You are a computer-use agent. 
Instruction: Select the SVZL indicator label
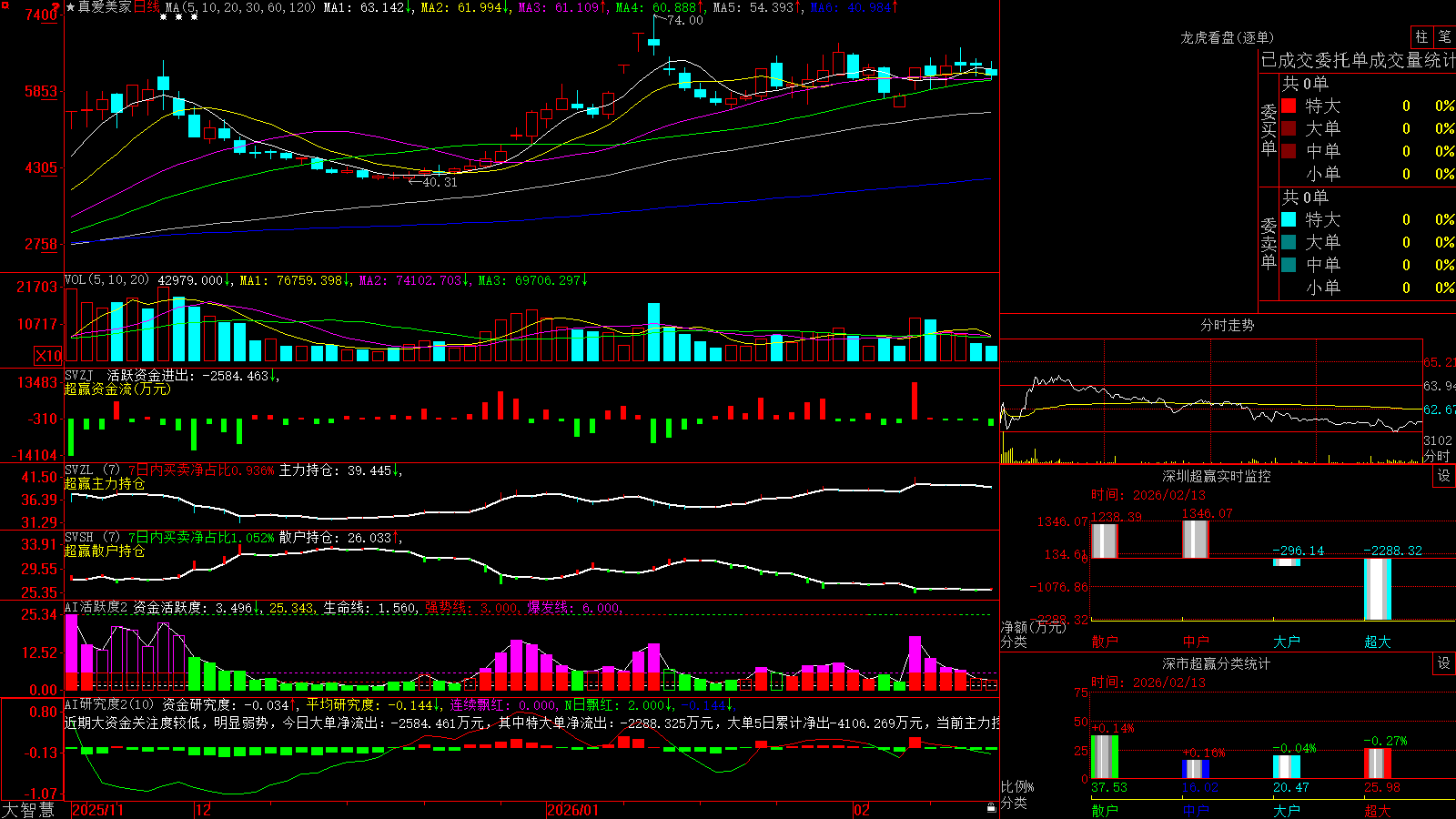click(79, 470)
